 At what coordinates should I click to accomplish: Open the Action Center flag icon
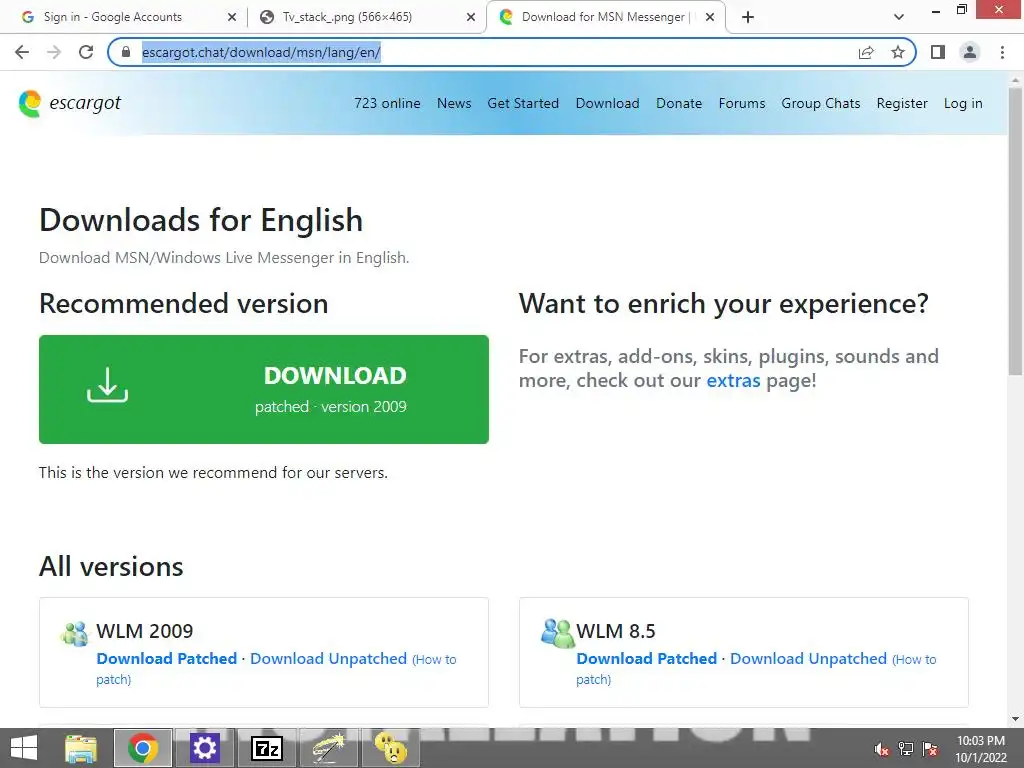(930, 749)
